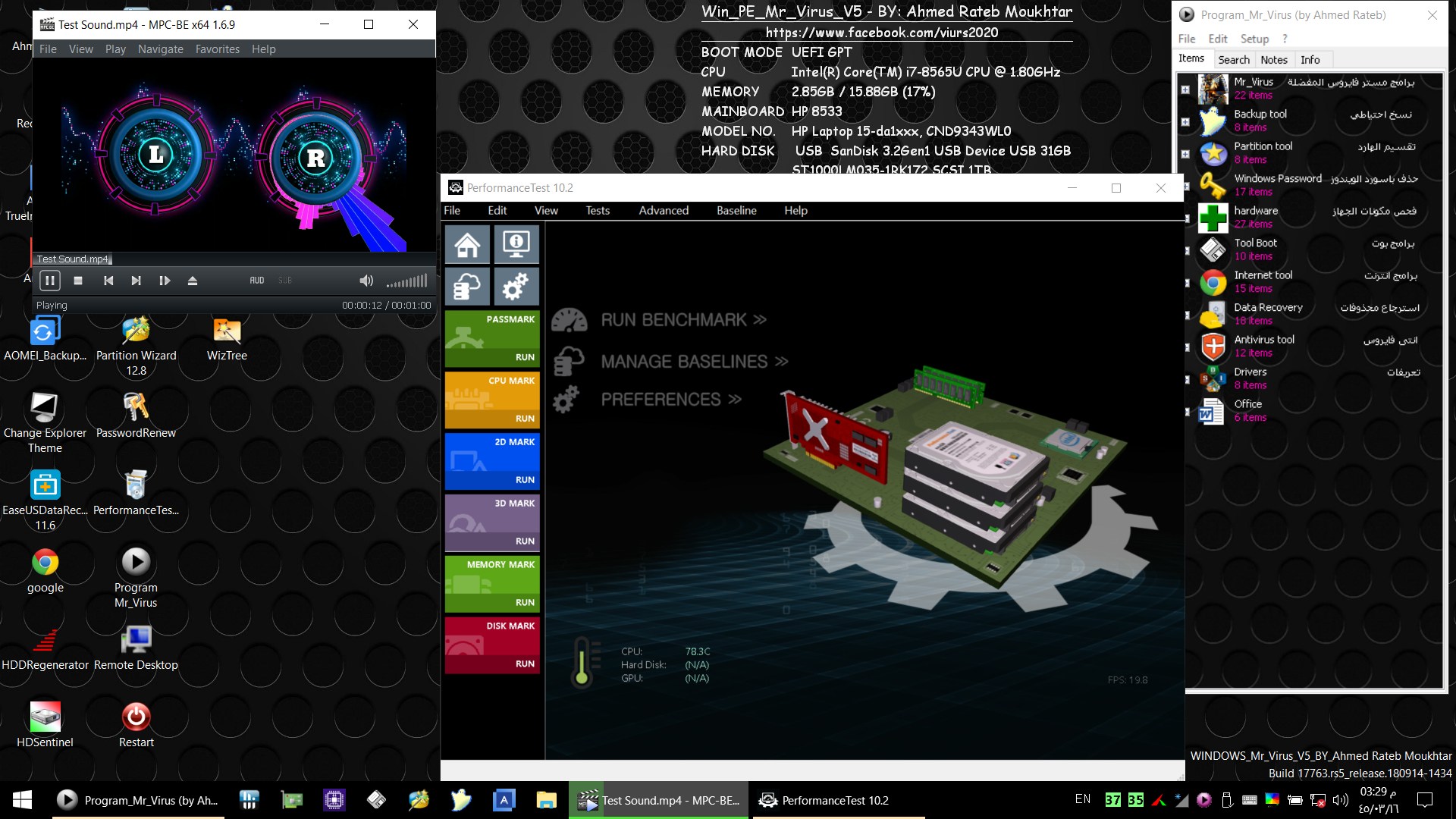Launch HDSentinel desktop icon
Viewport: 1456px width, 819px height.
click(45, 726)
